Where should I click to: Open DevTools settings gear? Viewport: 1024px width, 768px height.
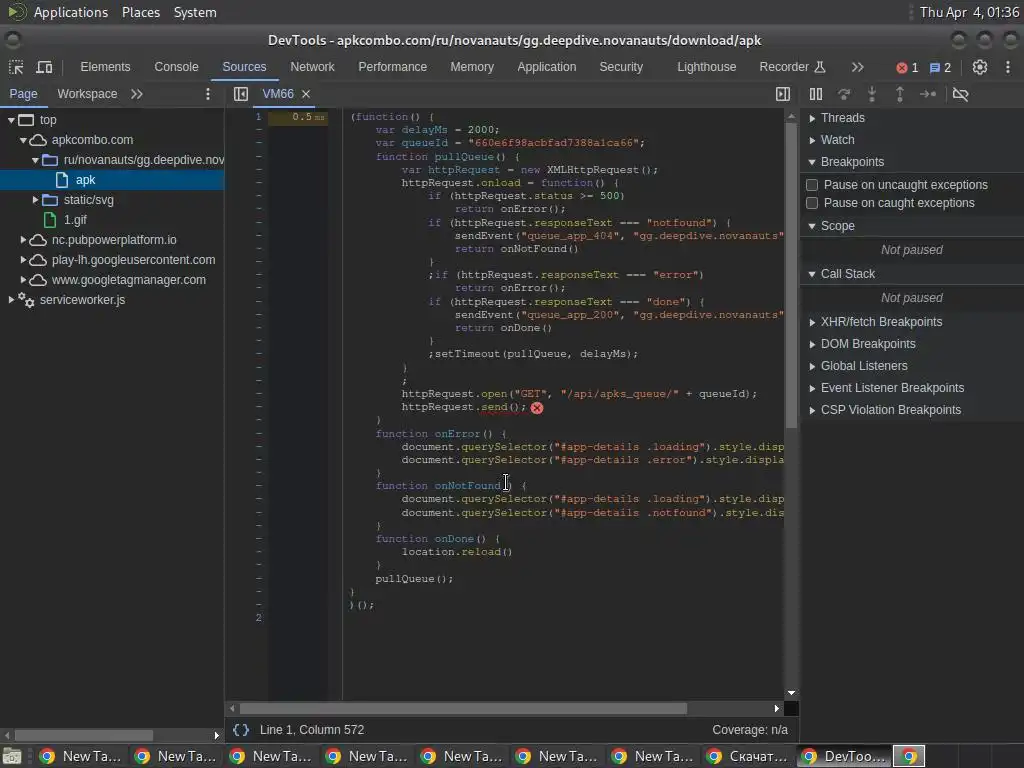(x=980, y=67)
